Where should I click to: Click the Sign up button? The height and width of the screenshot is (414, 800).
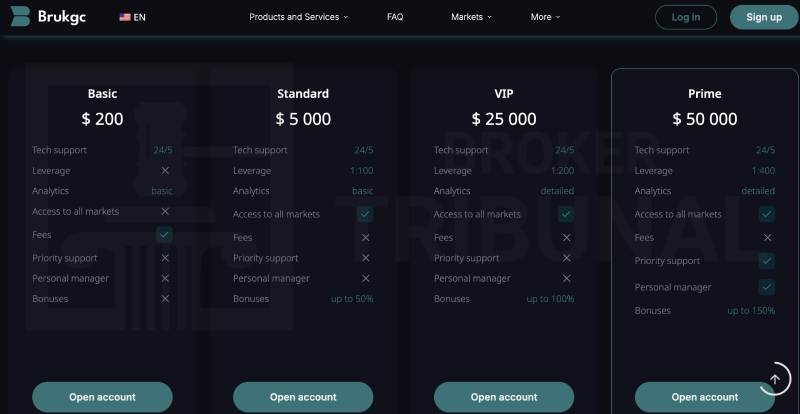pos(764,17)
